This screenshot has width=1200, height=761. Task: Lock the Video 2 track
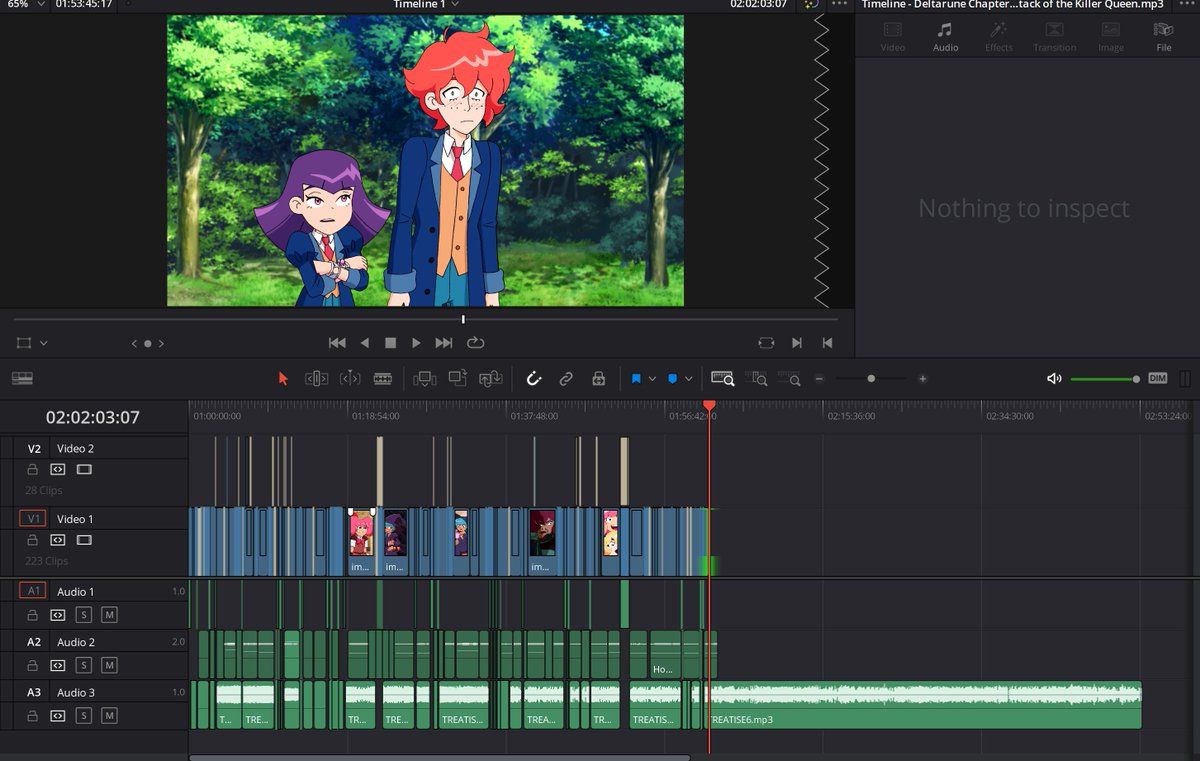[32, 469]
